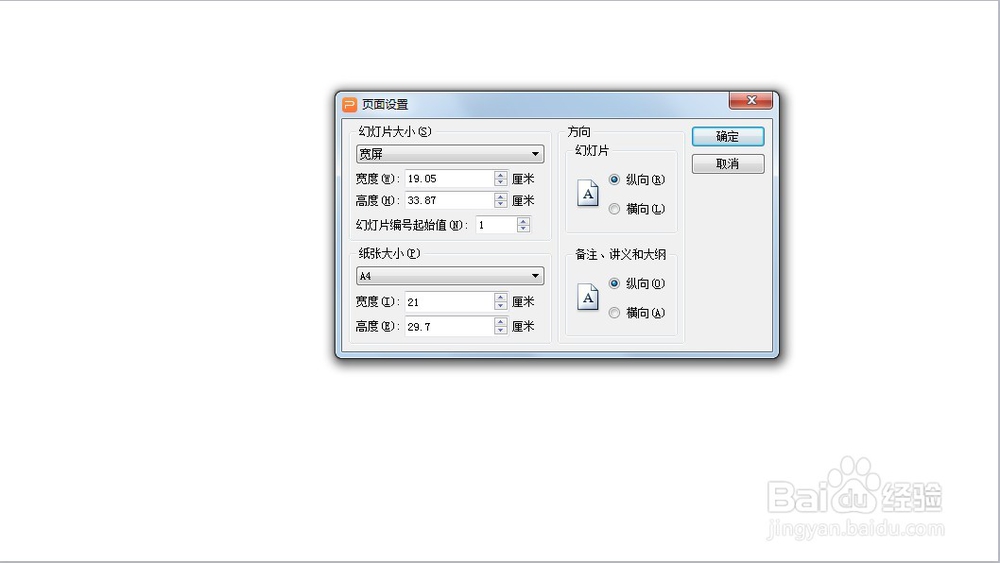Screen dimensions: 1000x563
Task: Select 横向(L) for slide orientation
Action: click(x=637, y=209)
